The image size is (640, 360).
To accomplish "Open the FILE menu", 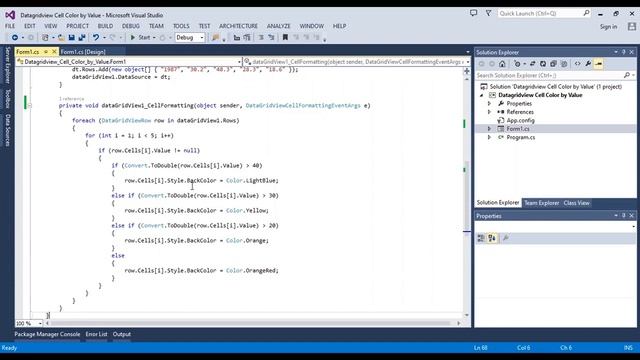I will tap(10, 26).
